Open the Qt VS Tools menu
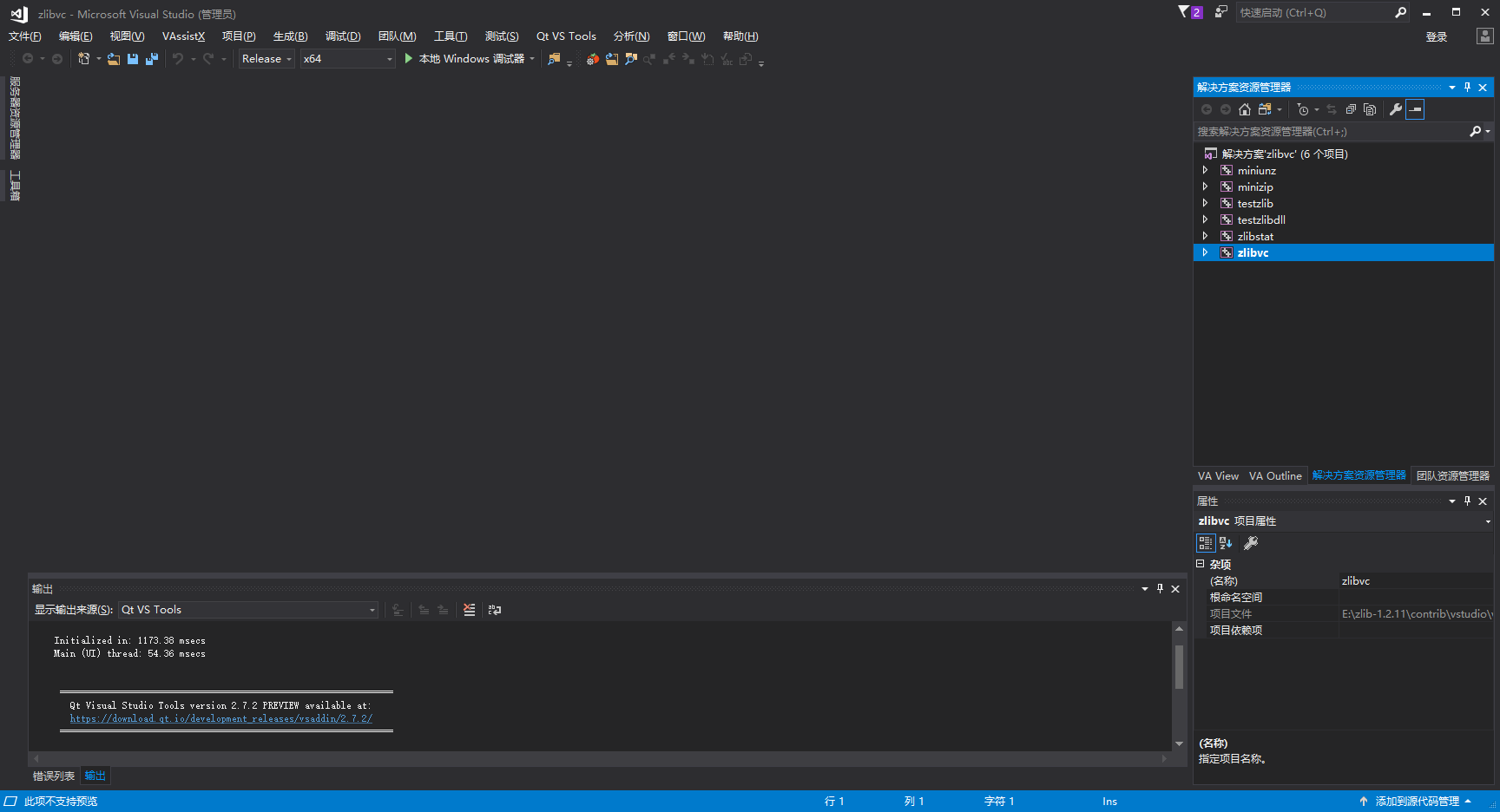This screenshot has width=1500, height=812. [x=566, y=36]
